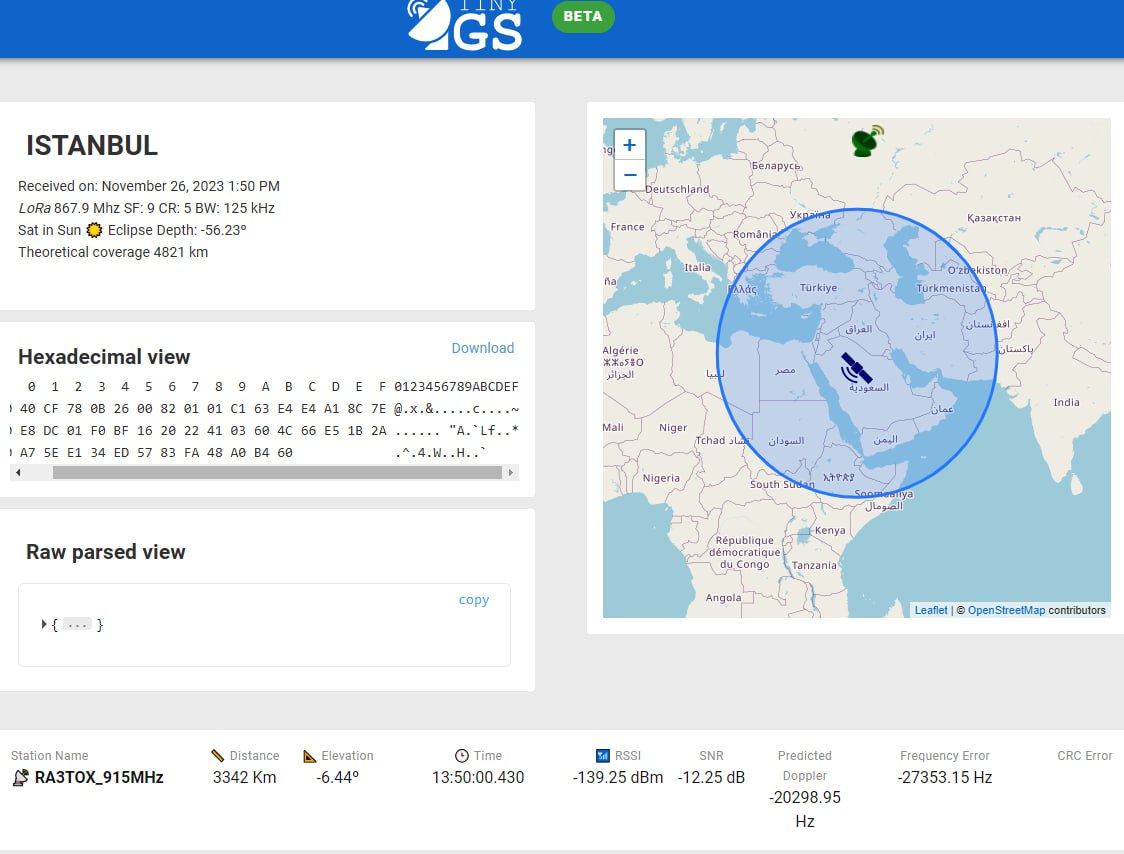Copy the raw parsed view content
Viewport: 1124px width, 854px height.
(473, 600)
